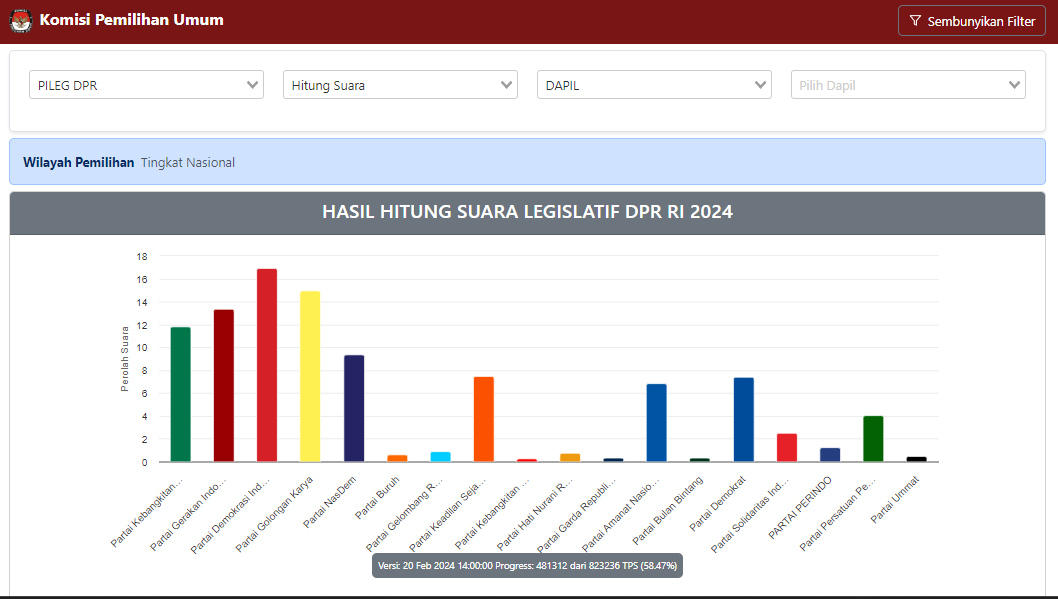The height and width of the screenshot is (599, 1058).
Task: Click the chart title HASIL HITUNG SUARA LEGISLATIF
Action: pyautogui.click(x=527, y=212)
